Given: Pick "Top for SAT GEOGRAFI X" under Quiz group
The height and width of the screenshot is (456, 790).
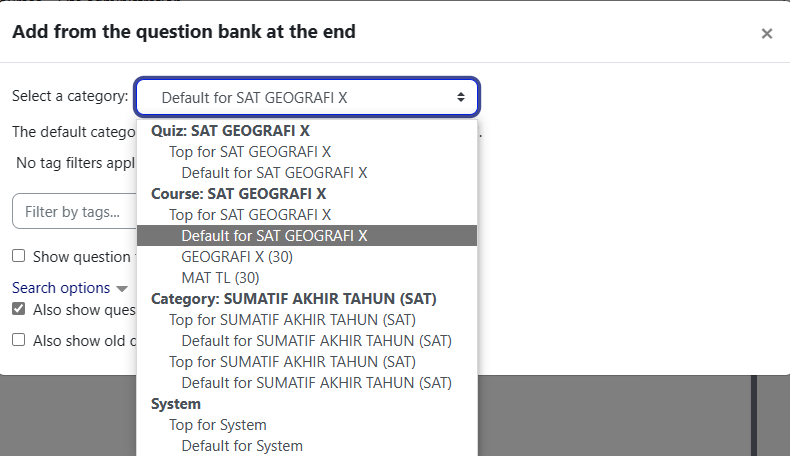Looking at the screenshot, I should point(250,152).
